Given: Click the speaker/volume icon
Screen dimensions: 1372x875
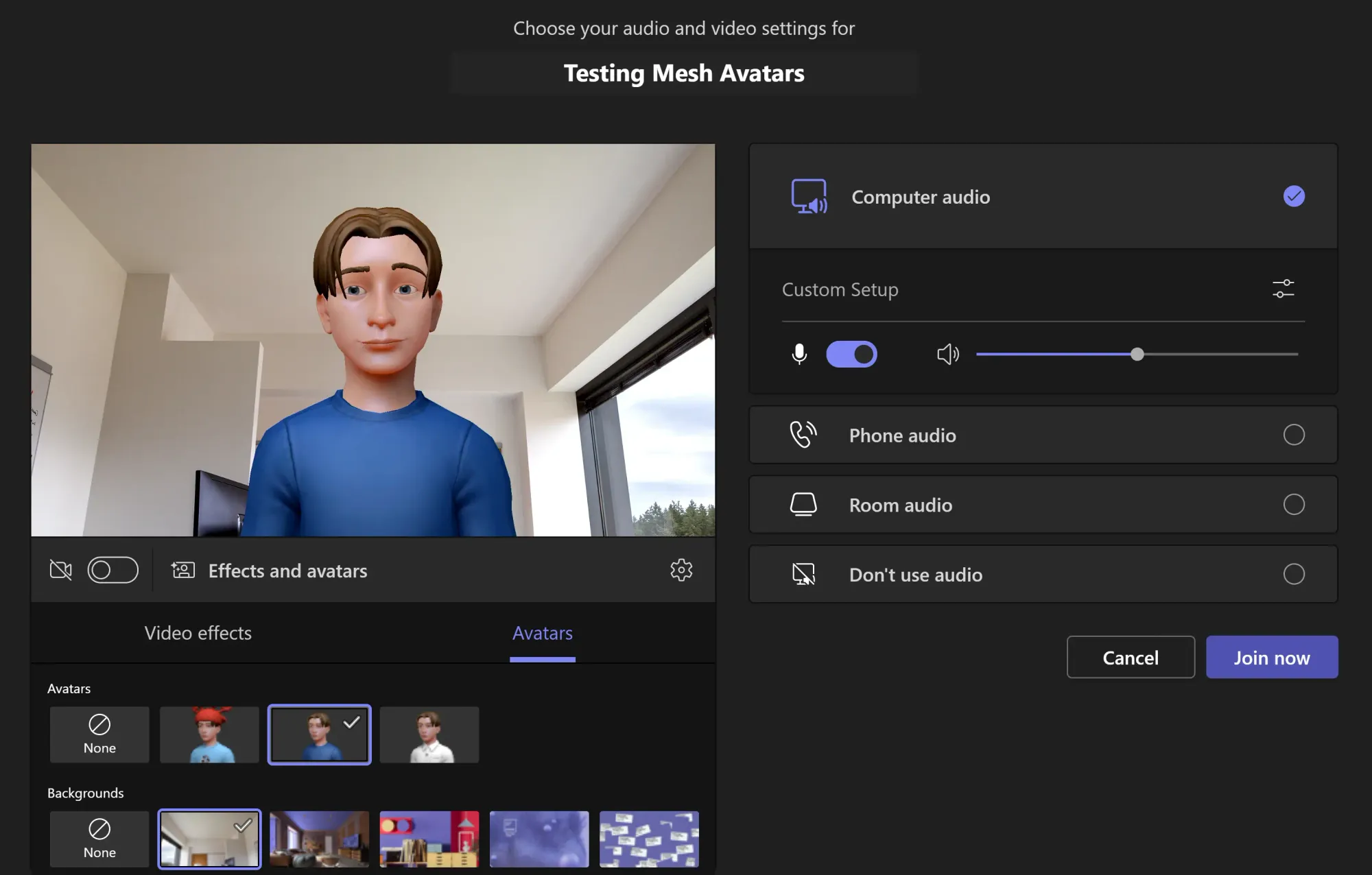Looking at the screenshot, I should pos(947,354).
